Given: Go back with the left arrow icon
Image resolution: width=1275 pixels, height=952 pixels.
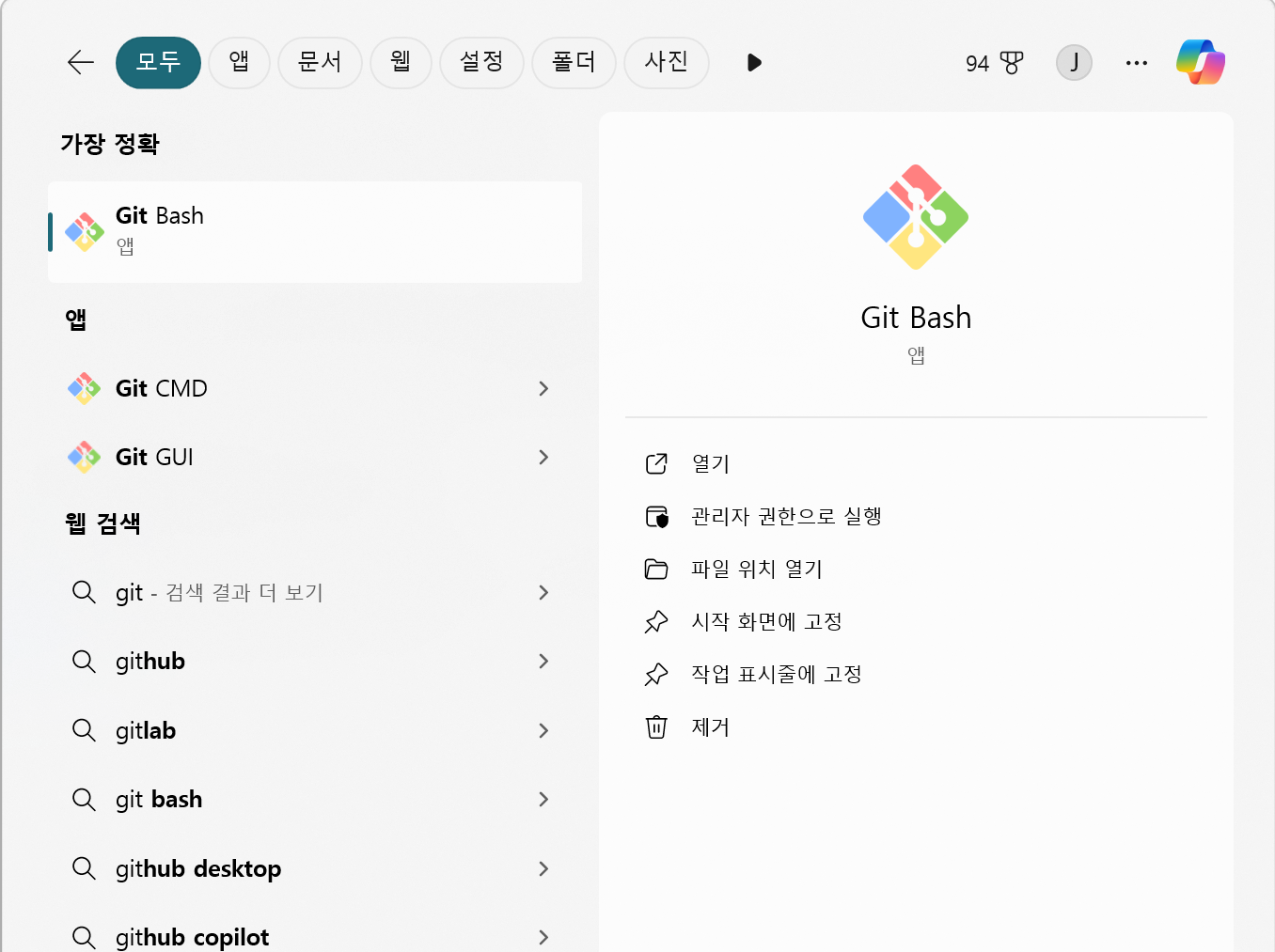Looking at the screenshot, I should point(81,63).
